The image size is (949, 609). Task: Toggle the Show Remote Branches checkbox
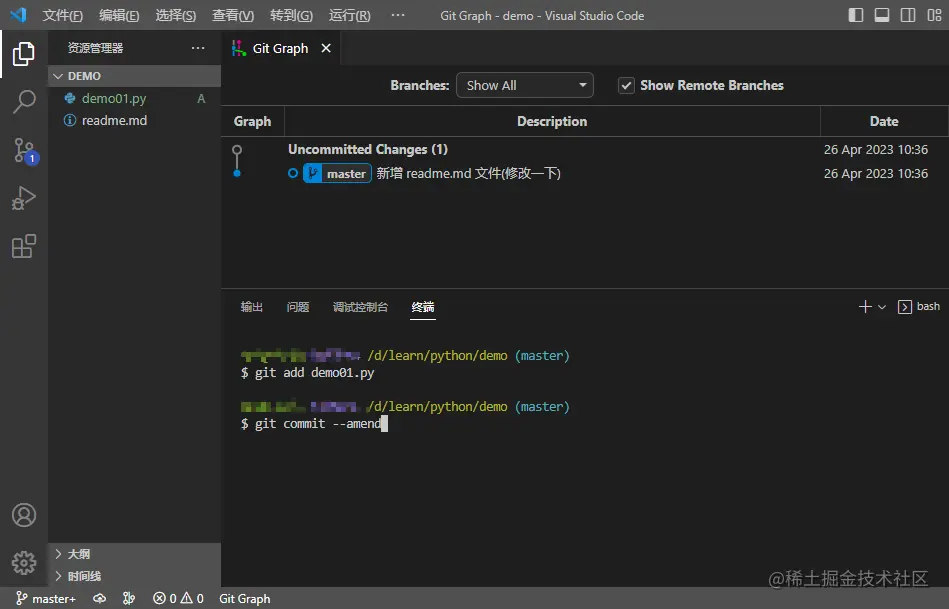626,86
